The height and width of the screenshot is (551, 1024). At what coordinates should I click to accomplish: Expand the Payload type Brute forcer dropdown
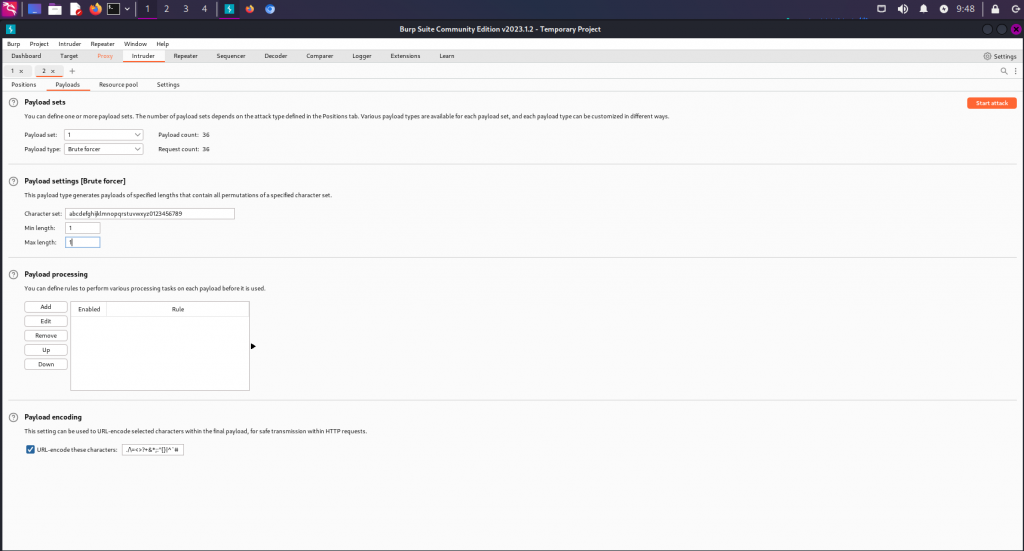click(103, 149)
